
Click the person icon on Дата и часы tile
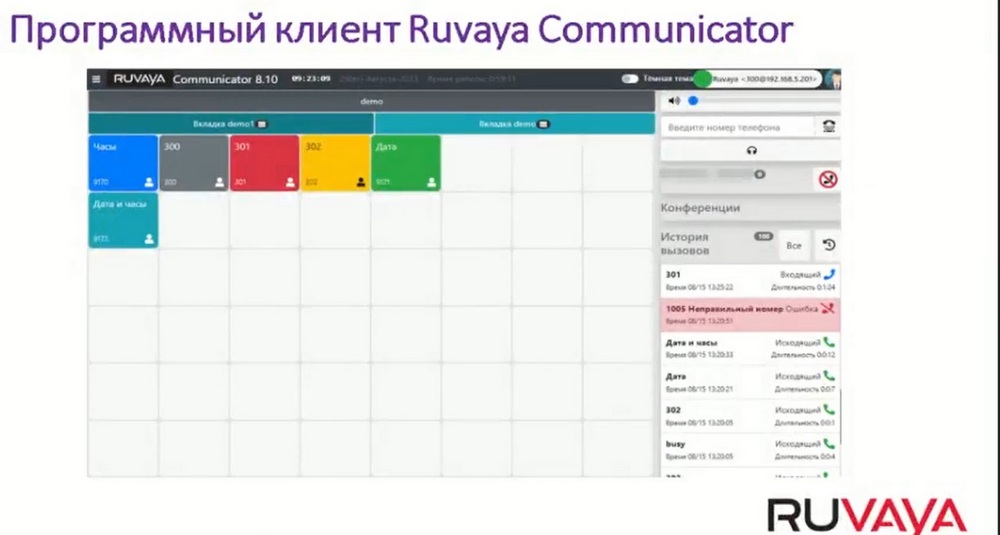click(x=149, y=239)
